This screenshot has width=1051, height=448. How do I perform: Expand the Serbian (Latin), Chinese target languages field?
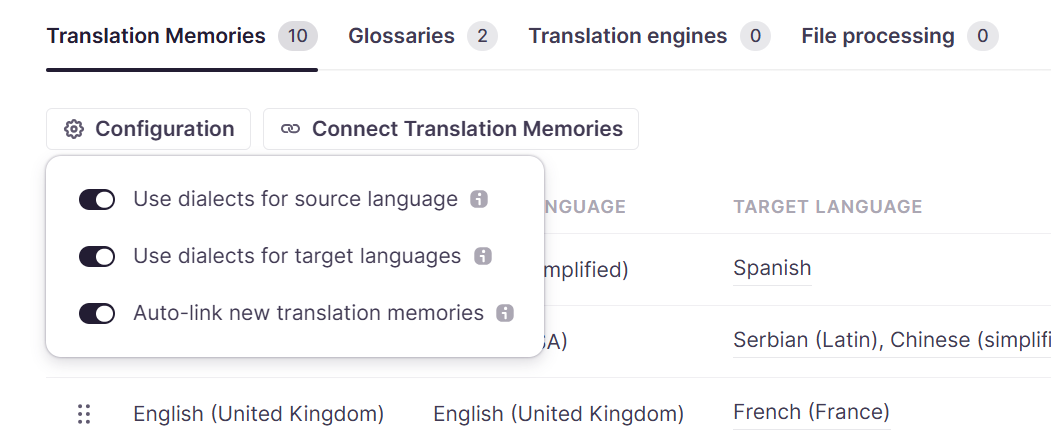tap(891, 340)
